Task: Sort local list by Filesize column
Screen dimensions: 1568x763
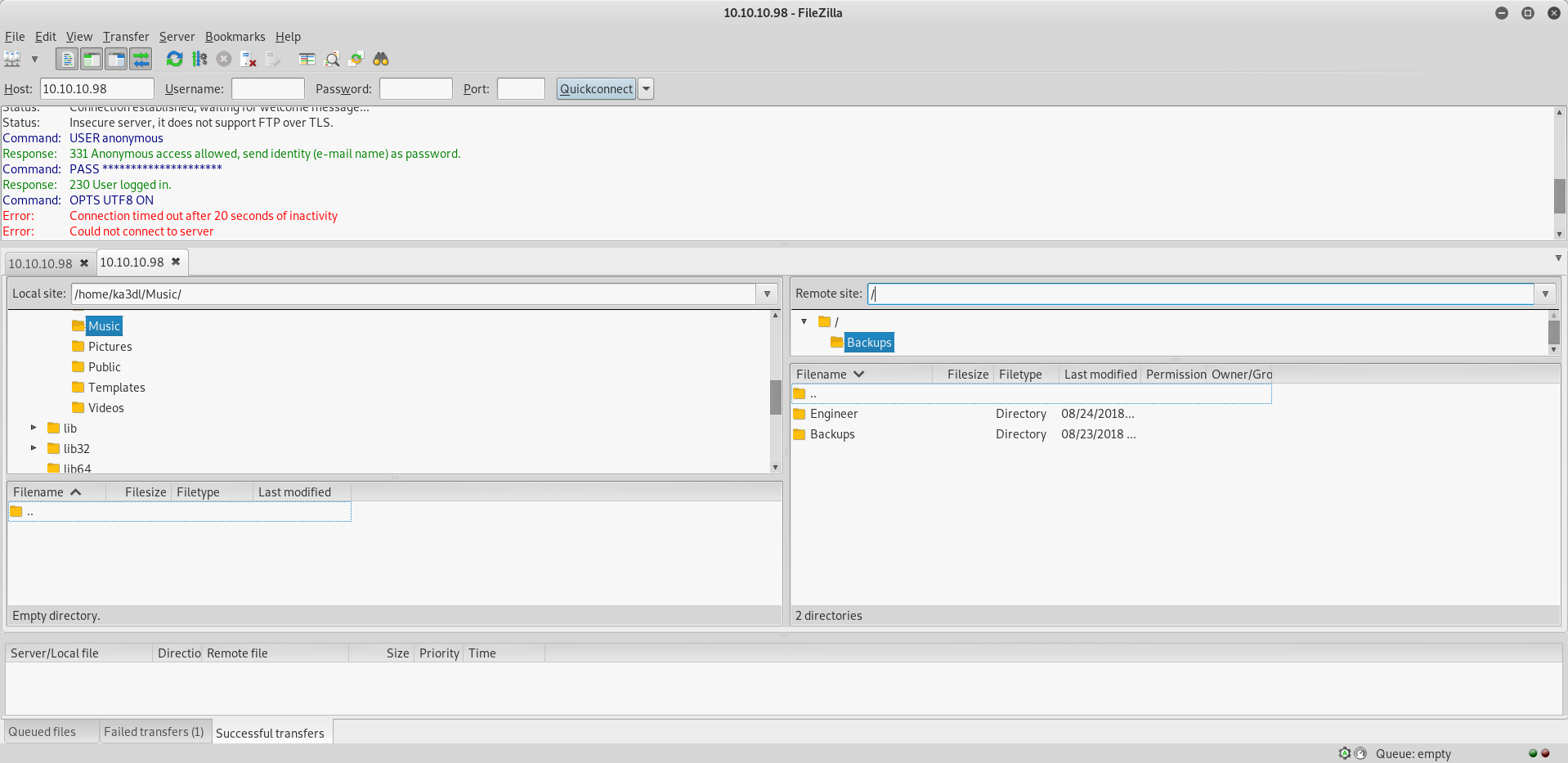Action: pyautogui.click(x=138, y=492)
